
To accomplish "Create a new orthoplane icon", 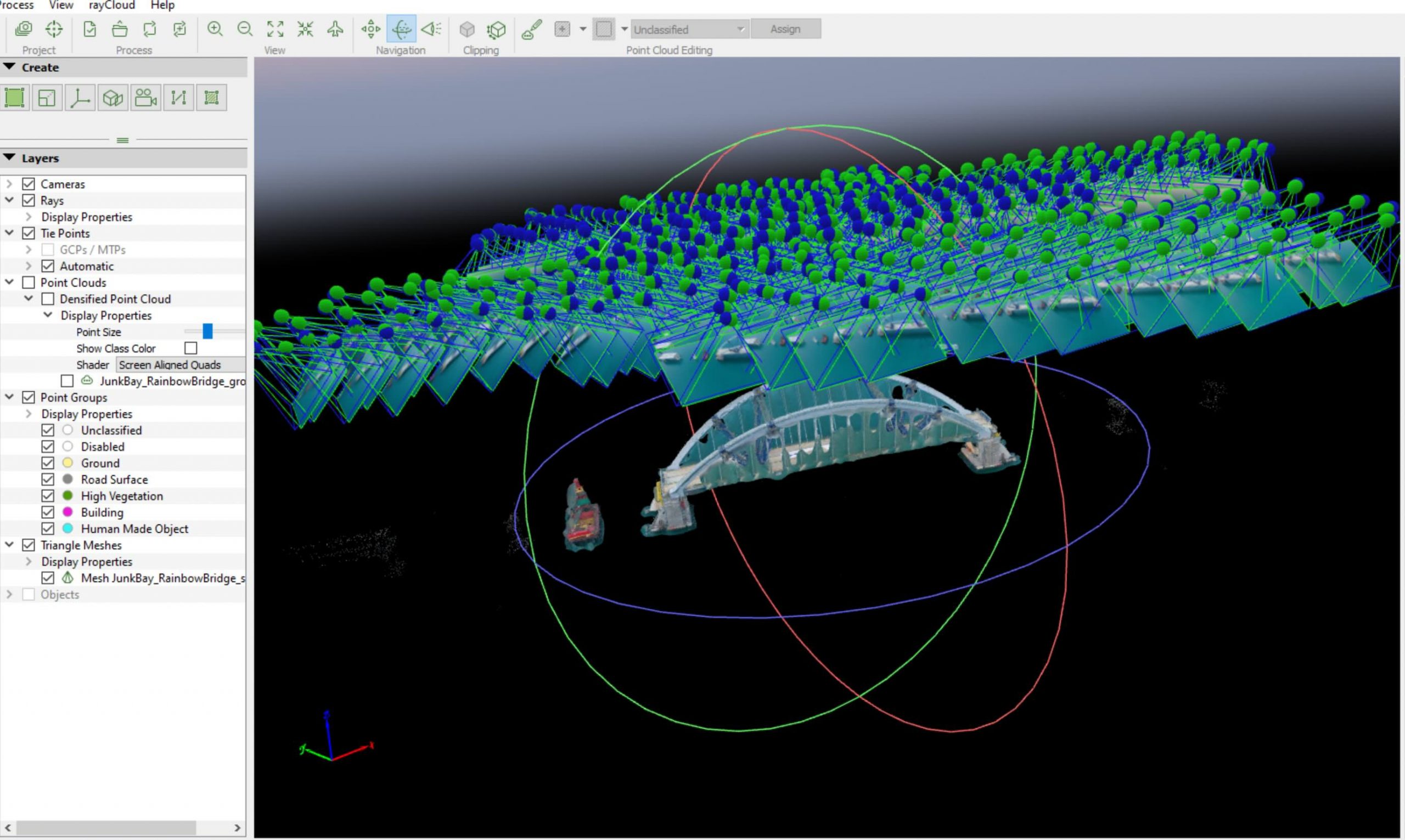I will pyautogui.click(x=47, y=98).
